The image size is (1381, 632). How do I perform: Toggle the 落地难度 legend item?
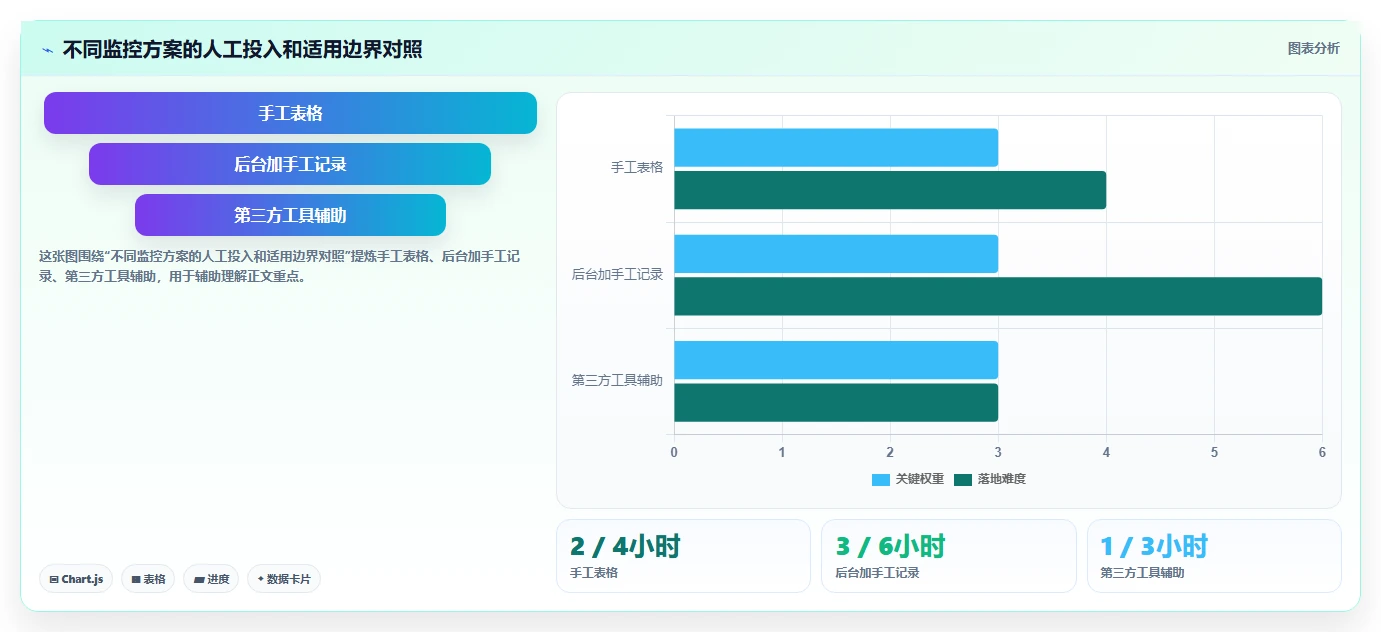click(990, 479)
